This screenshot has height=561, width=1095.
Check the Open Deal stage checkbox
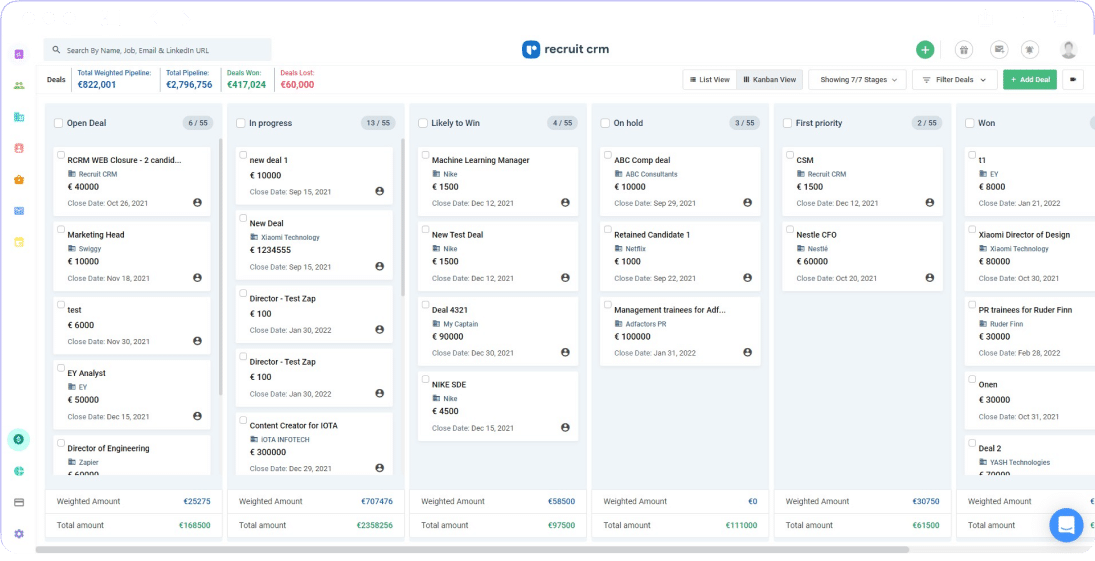(58, 123)
